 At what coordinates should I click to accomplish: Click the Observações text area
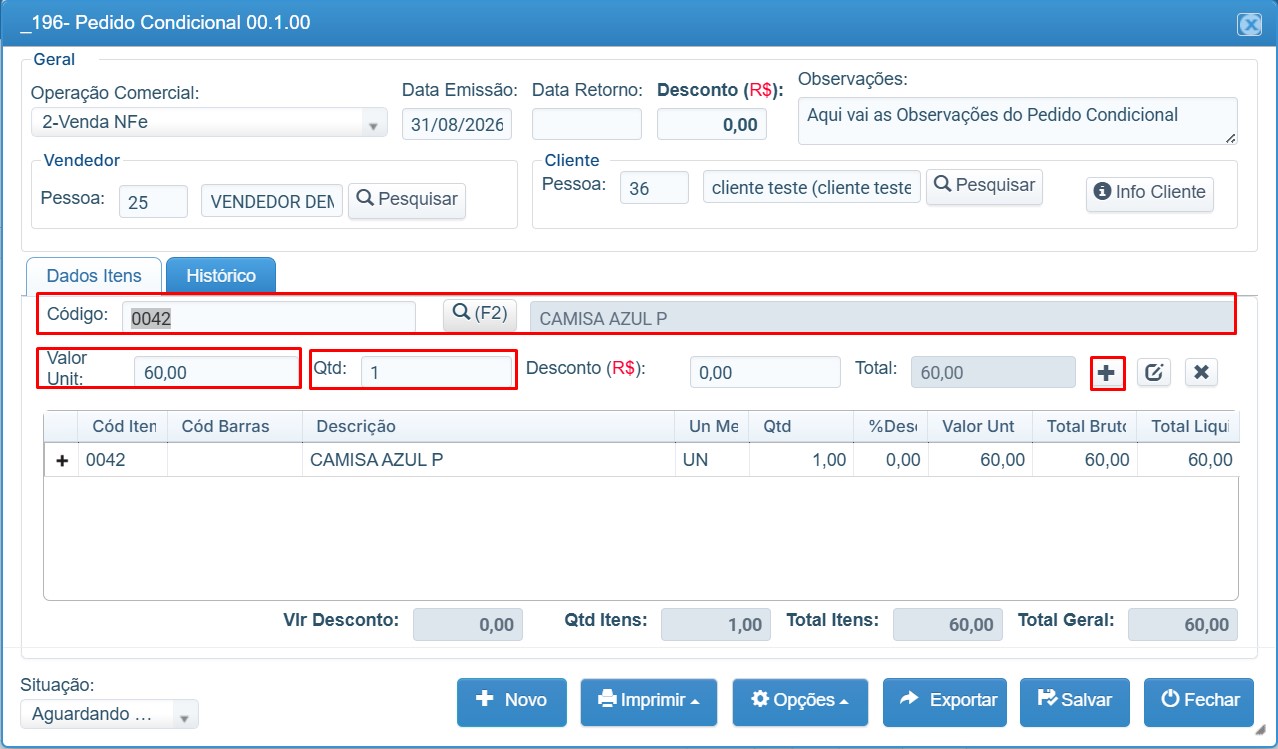(1018, 122)
